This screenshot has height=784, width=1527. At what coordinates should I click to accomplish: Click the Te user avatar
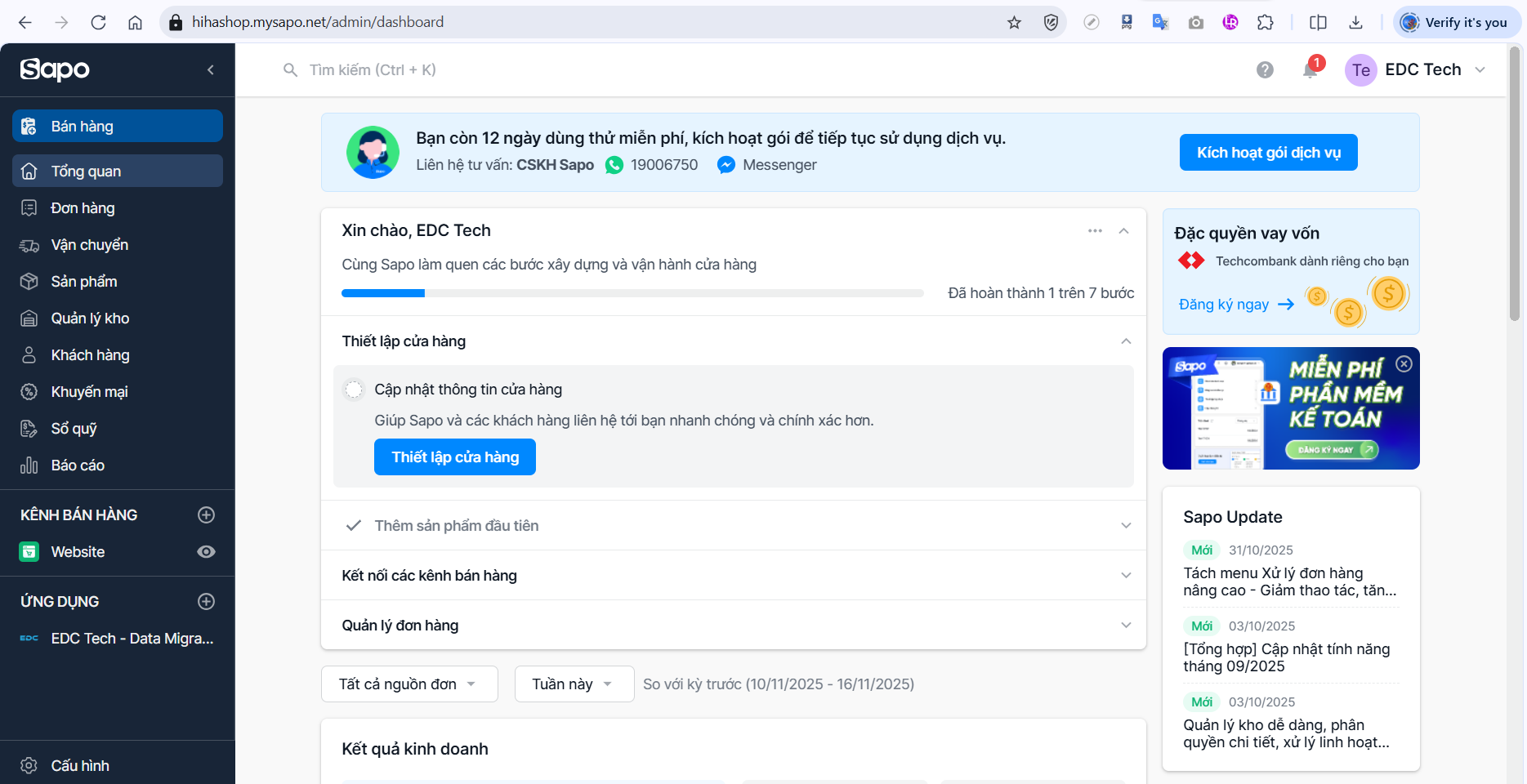click(x=1360, y=70)
